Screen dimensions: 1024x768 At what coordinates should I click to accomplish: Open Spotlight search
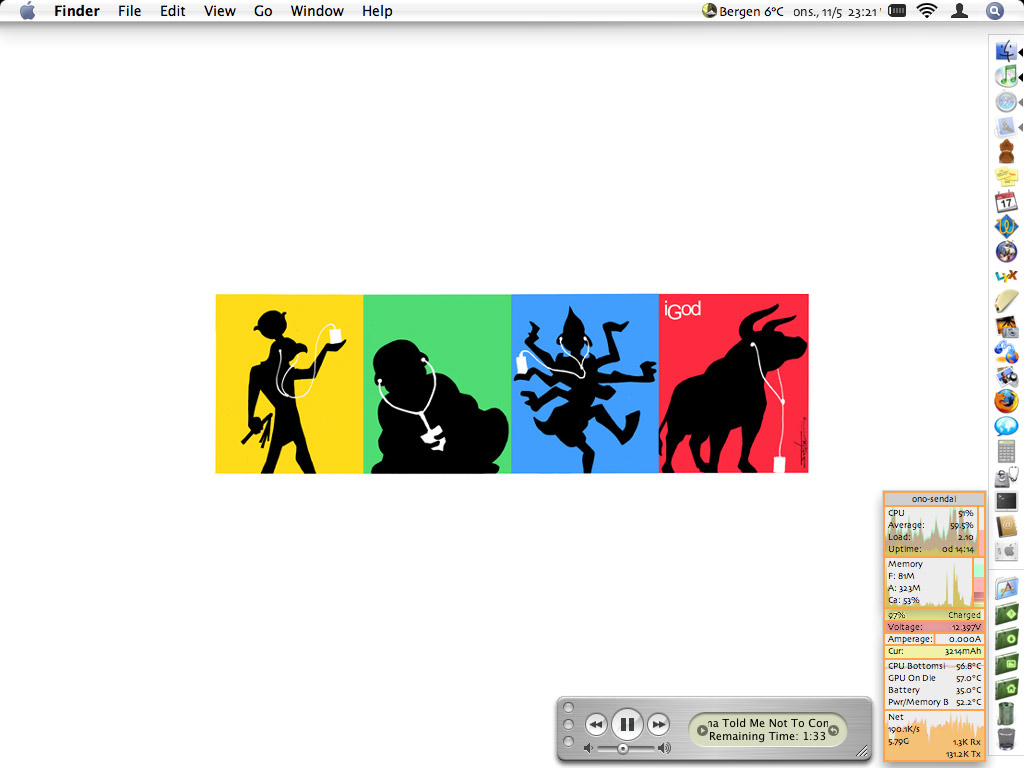[x=995, y=11]
